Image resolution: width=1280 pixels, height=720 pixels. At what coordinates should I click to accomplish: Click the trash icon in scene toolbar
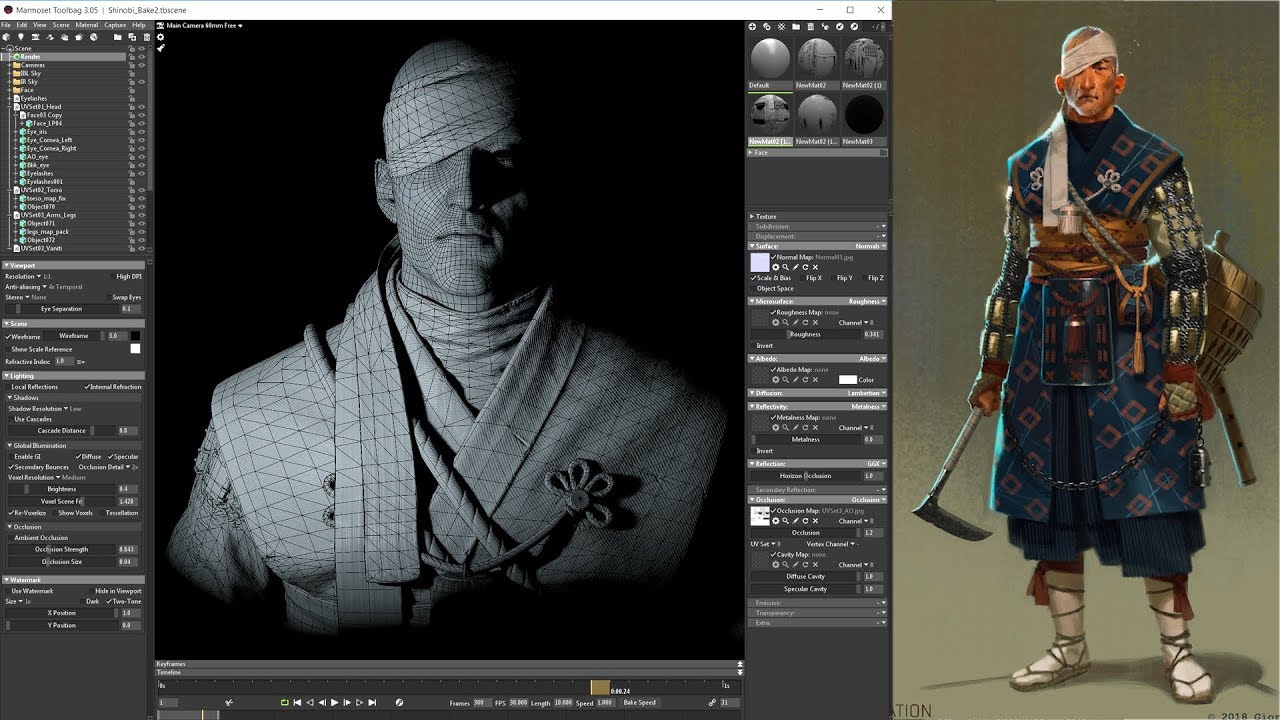[x=146, y=37]
